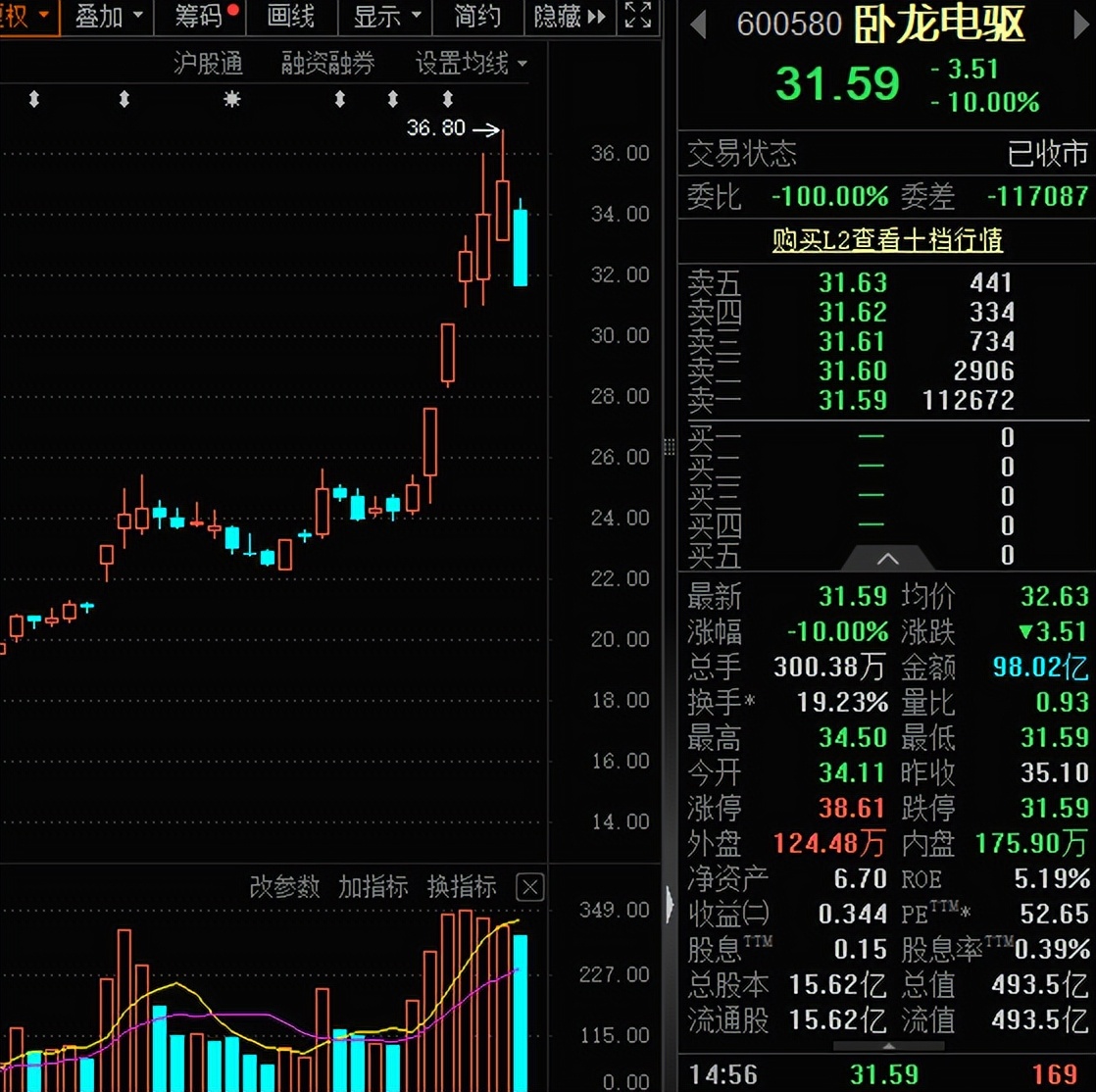The image size is (1096, 1092).
Task: Open 设置均线 moving average settings dropdown
Action: click(472, 64)
